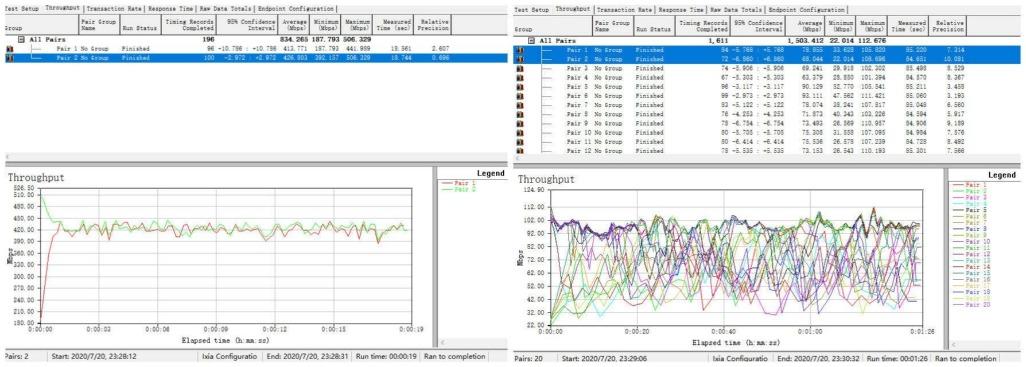The width and height of the screenshot is (1026, 367).
Task: Open Raw Data Totals tab in right window
Action: coord(736,10)
